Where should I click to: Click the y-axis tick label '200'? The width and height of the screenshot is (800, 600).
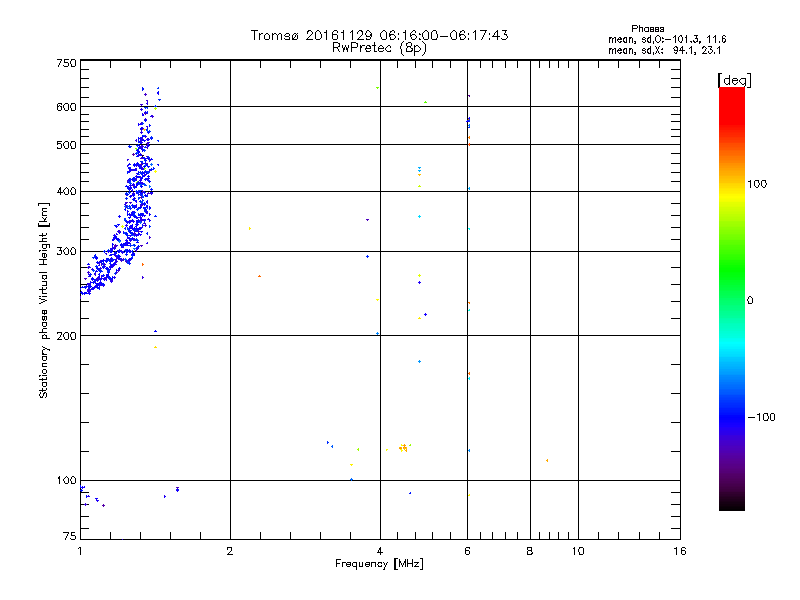pos(66,336)
